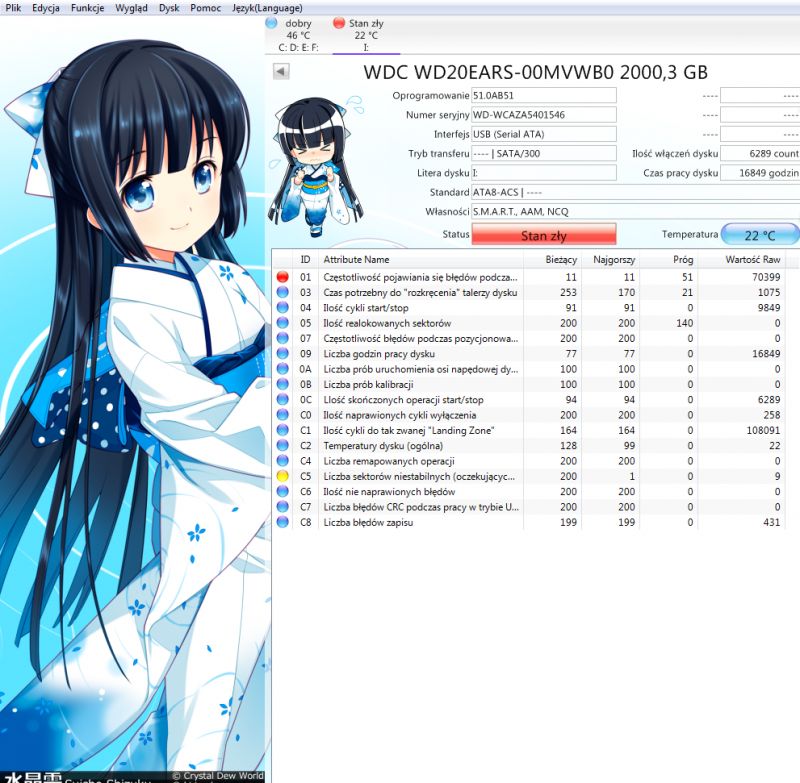Click the status dot of attribute 05
This screenshot has height=783, width=800.
pos(282,323)
